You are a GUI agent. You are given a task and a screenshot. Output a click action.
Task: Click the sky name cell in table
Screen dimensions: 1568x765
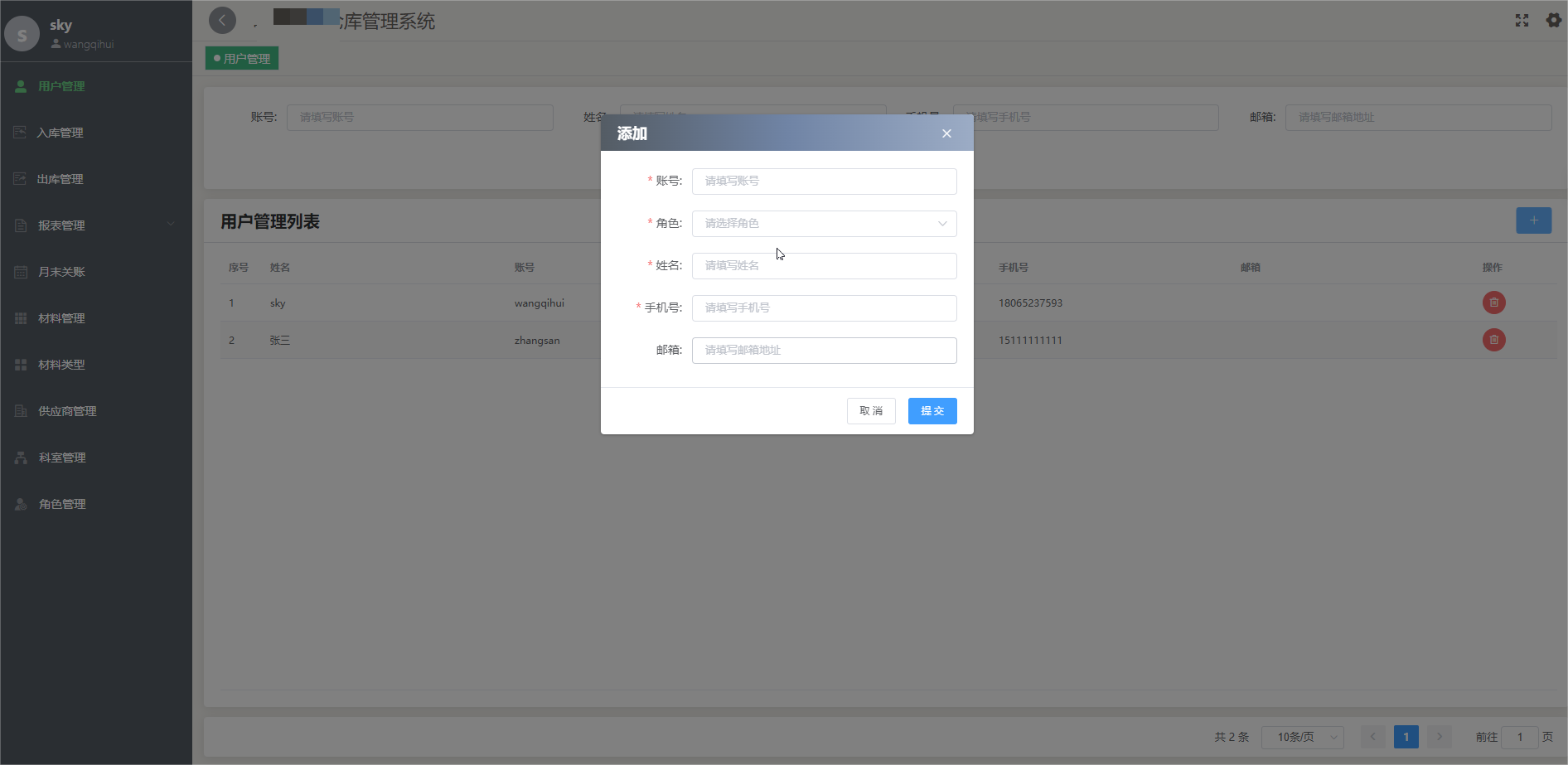point(278,303)
